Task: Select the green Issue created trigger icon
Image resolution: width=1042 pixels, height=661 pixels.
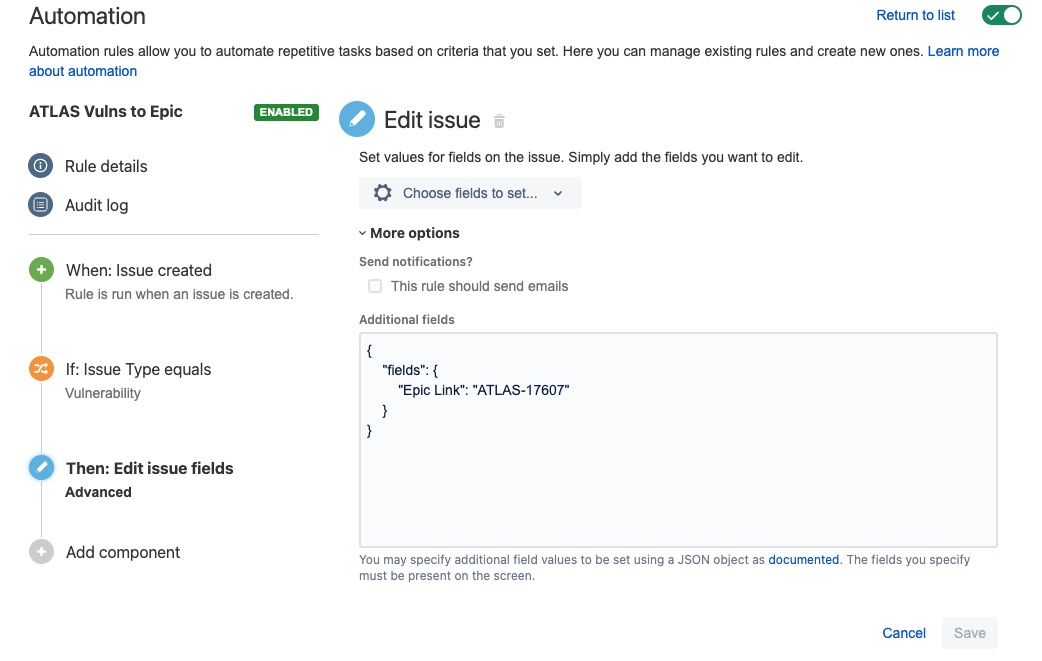Action: pos(41,270)
